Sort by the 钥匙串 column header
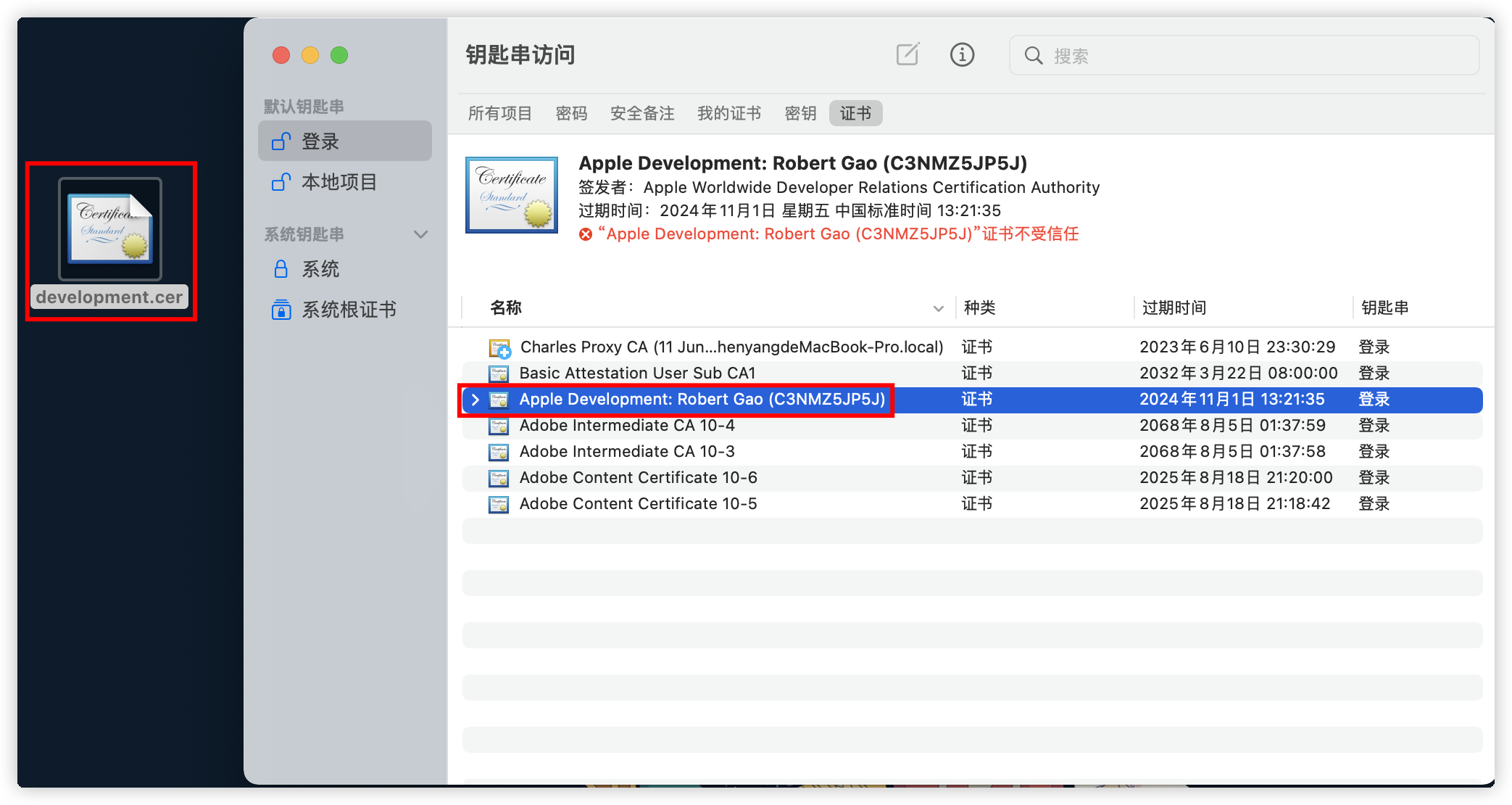The height and width of the screenshot is (805, 1512). pyautogui.click(x=1385, y=307)
